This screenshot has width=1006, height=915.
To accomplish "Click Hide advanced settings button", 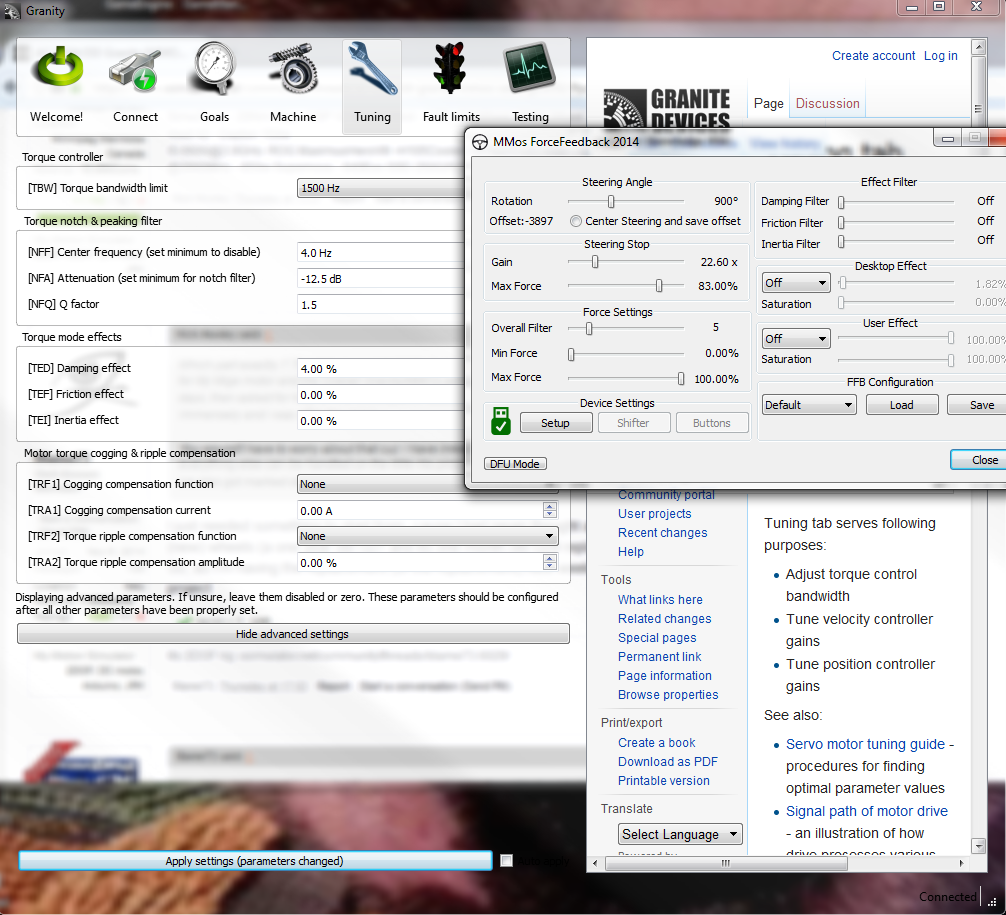I will coord(293,634).
